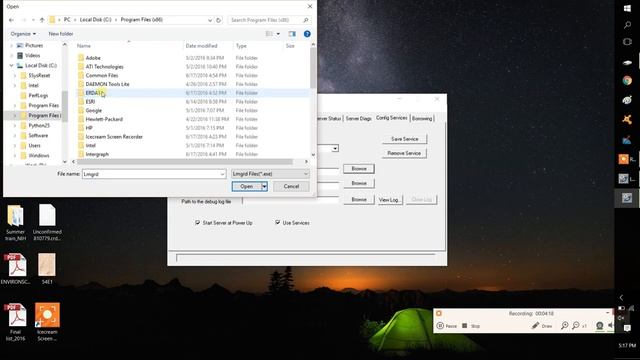Sort files by Date modified column
Screen dimensions: 640x360
pyautogui.click(x=201, y=46)
